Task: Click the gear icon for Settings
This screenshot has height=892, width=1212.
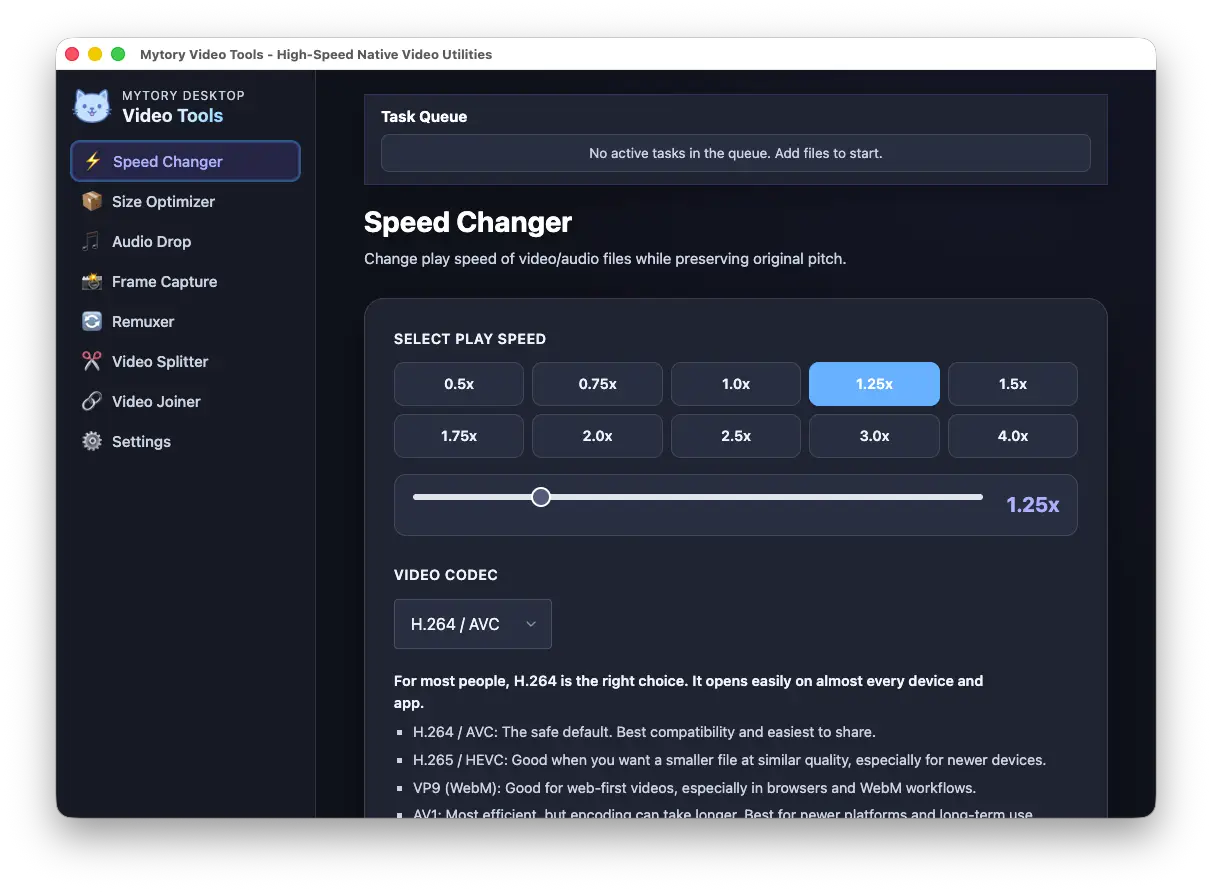Action: pyautogui.click(x=92, y=441)
